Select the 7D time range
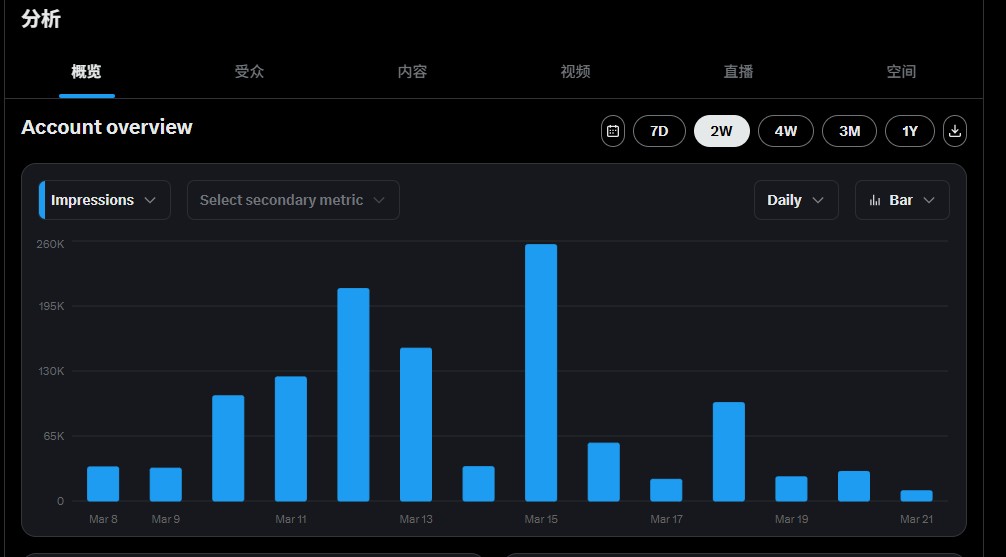The image size is (1006, 557). coord(659,131)
